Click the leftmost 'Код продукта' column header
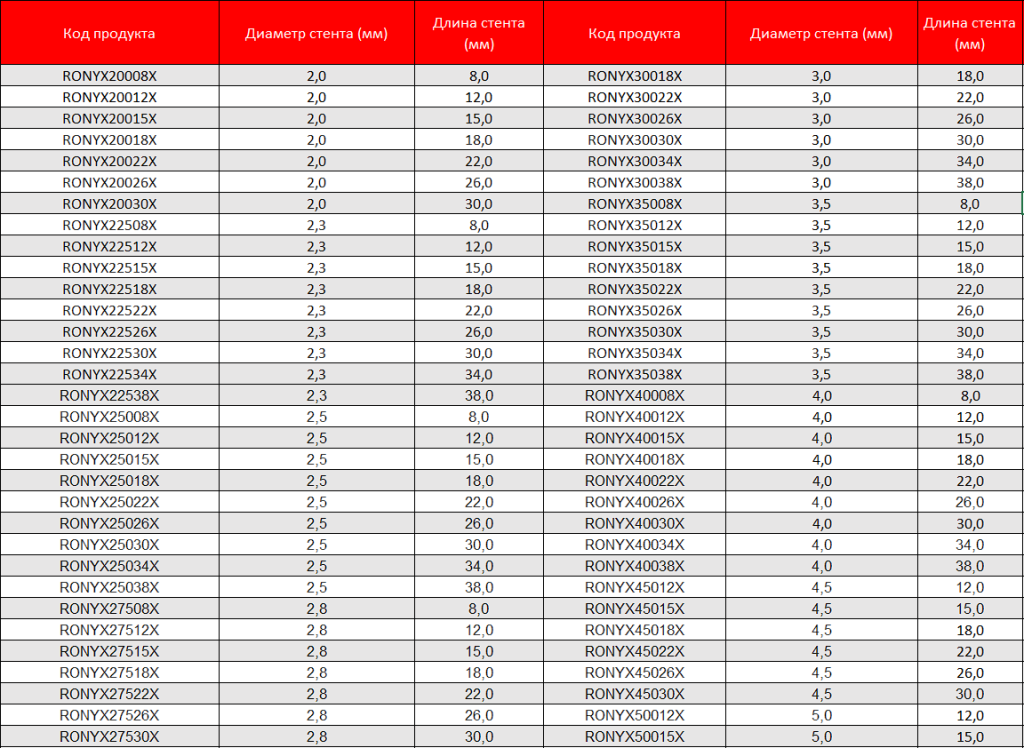Screen dimensions: 1024x748 [x=109, y=33]
